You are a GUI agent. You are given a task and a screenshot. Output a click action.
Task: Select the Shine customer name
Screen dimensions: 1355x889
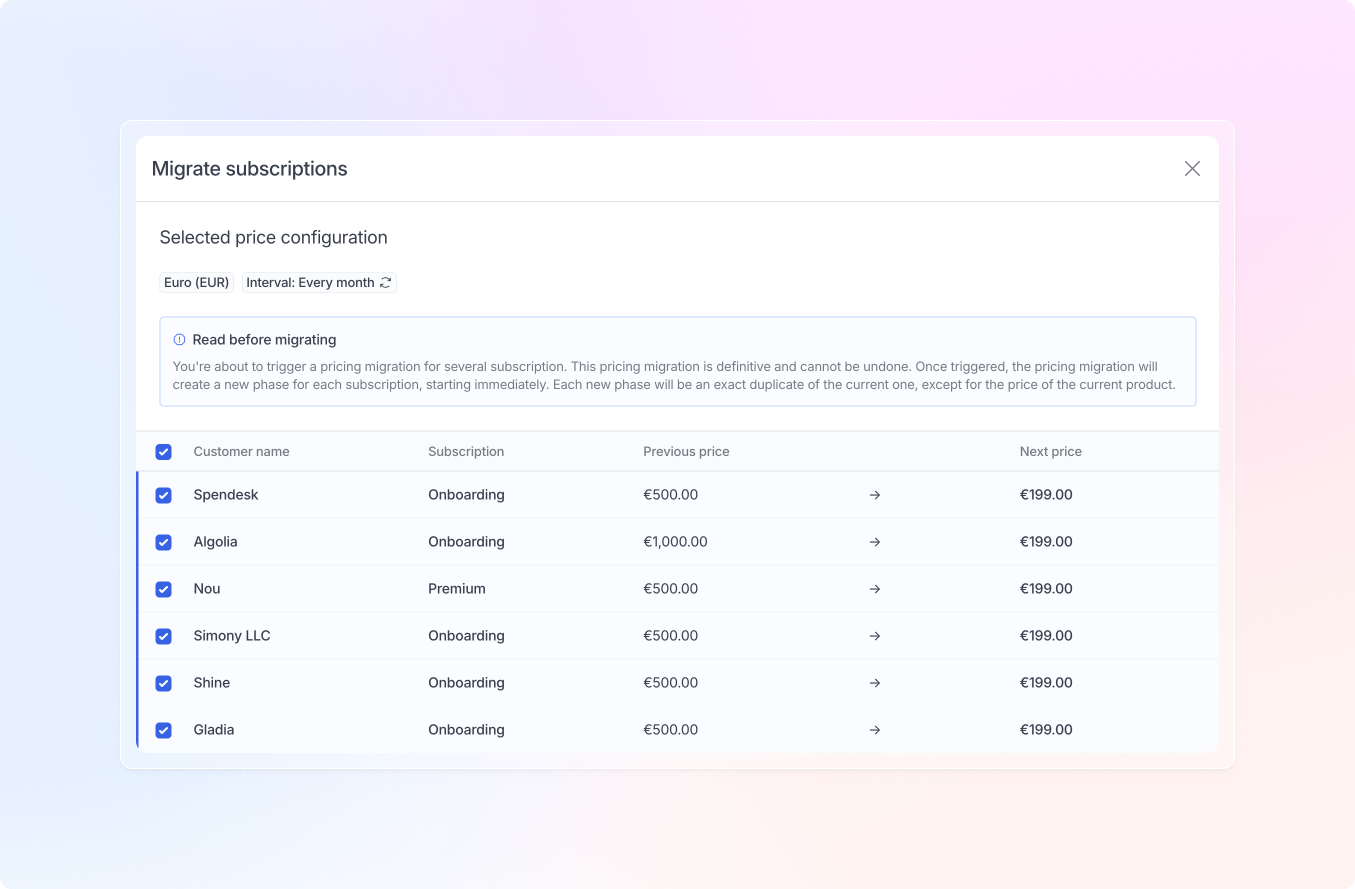point(212,683)
